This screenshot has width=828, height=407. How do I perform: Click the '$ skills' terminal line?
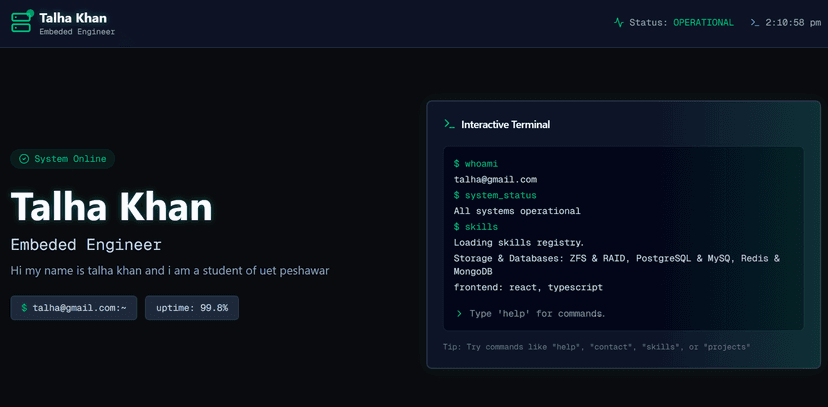pos(476,227)
